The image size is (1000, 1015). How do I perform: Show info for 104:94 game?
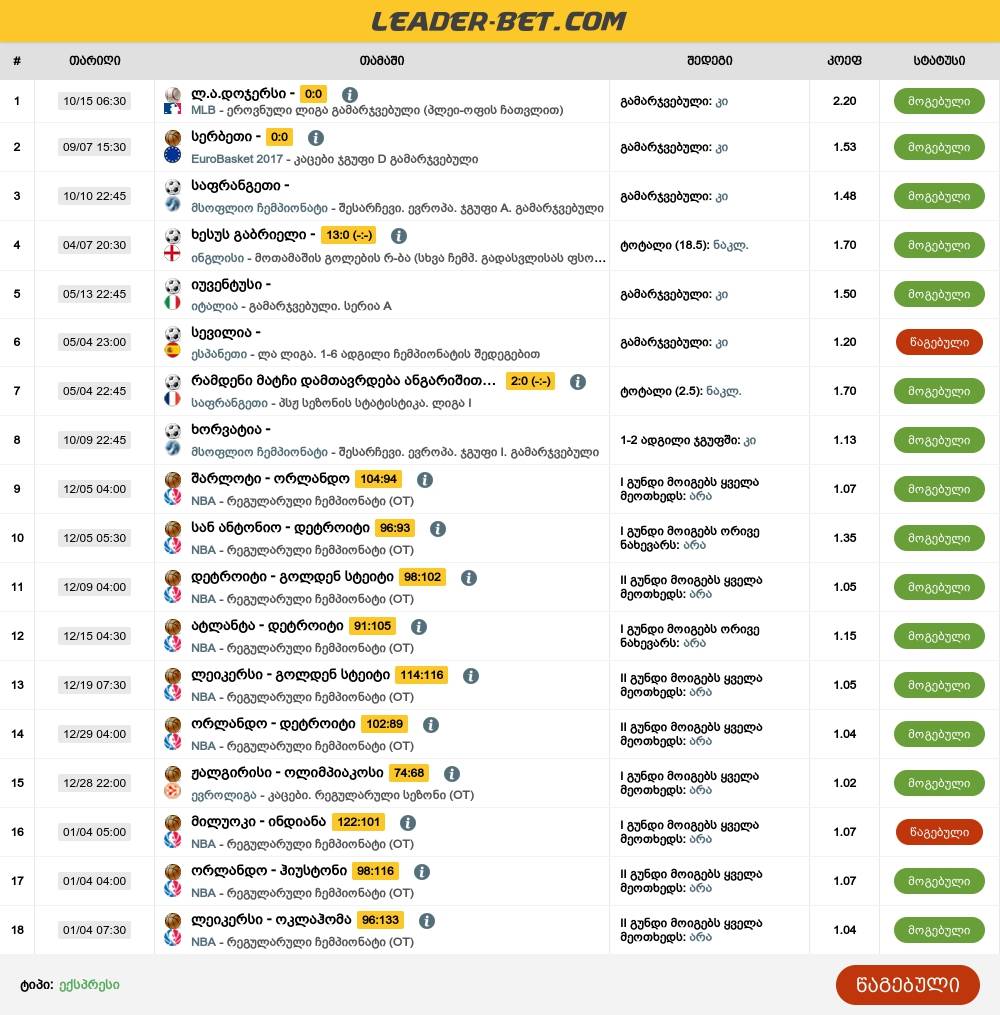tap(425, 480)
